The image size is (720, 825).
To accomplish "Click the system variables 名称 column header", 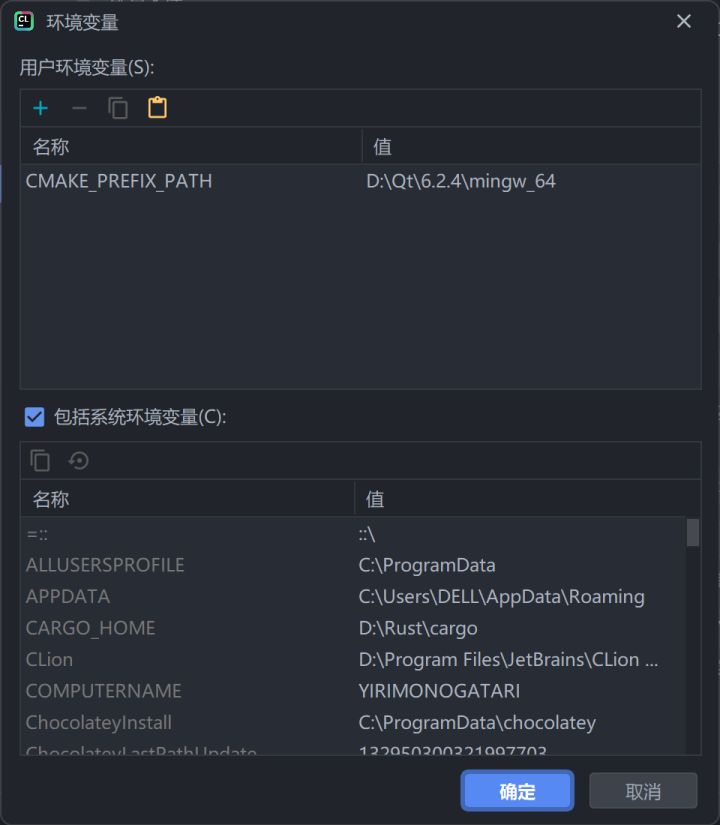I will 51,499.
